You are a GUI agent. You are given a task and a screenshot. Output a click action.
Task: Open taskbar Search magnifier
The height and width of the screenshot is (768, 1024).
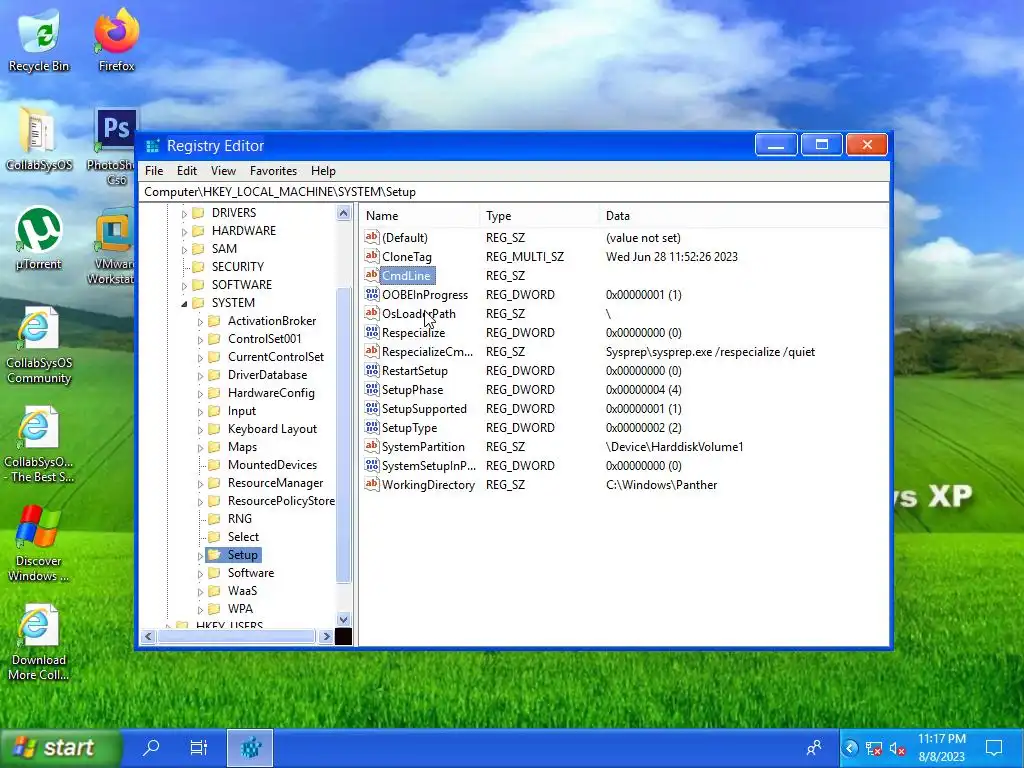[152, 747]
